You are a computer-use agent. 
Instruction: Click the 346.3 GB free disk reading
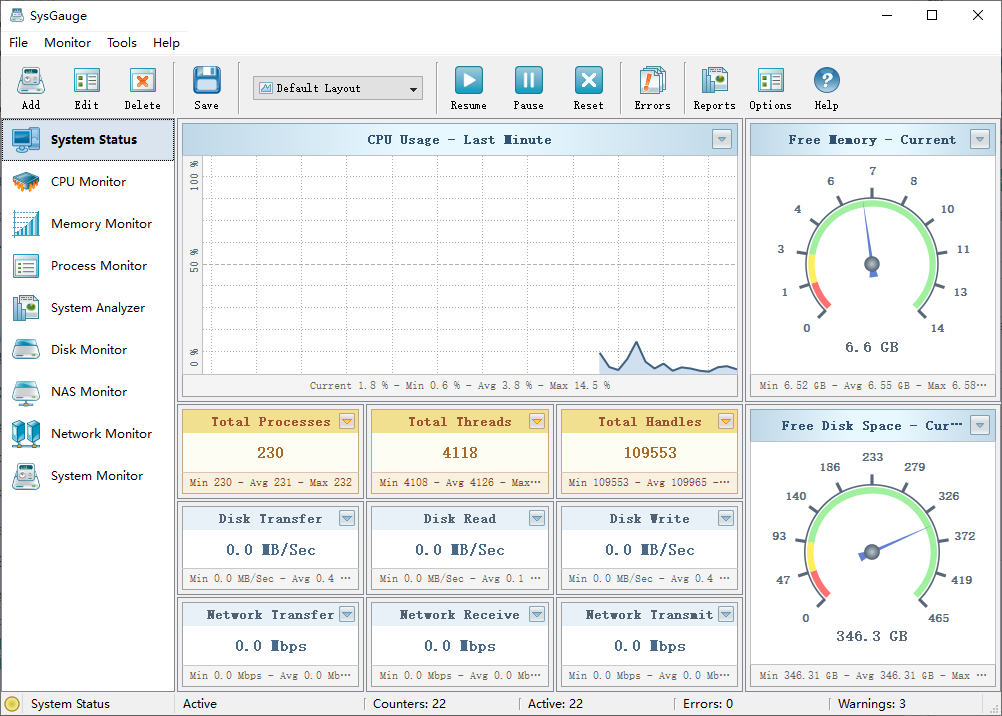tap(872, 636)
